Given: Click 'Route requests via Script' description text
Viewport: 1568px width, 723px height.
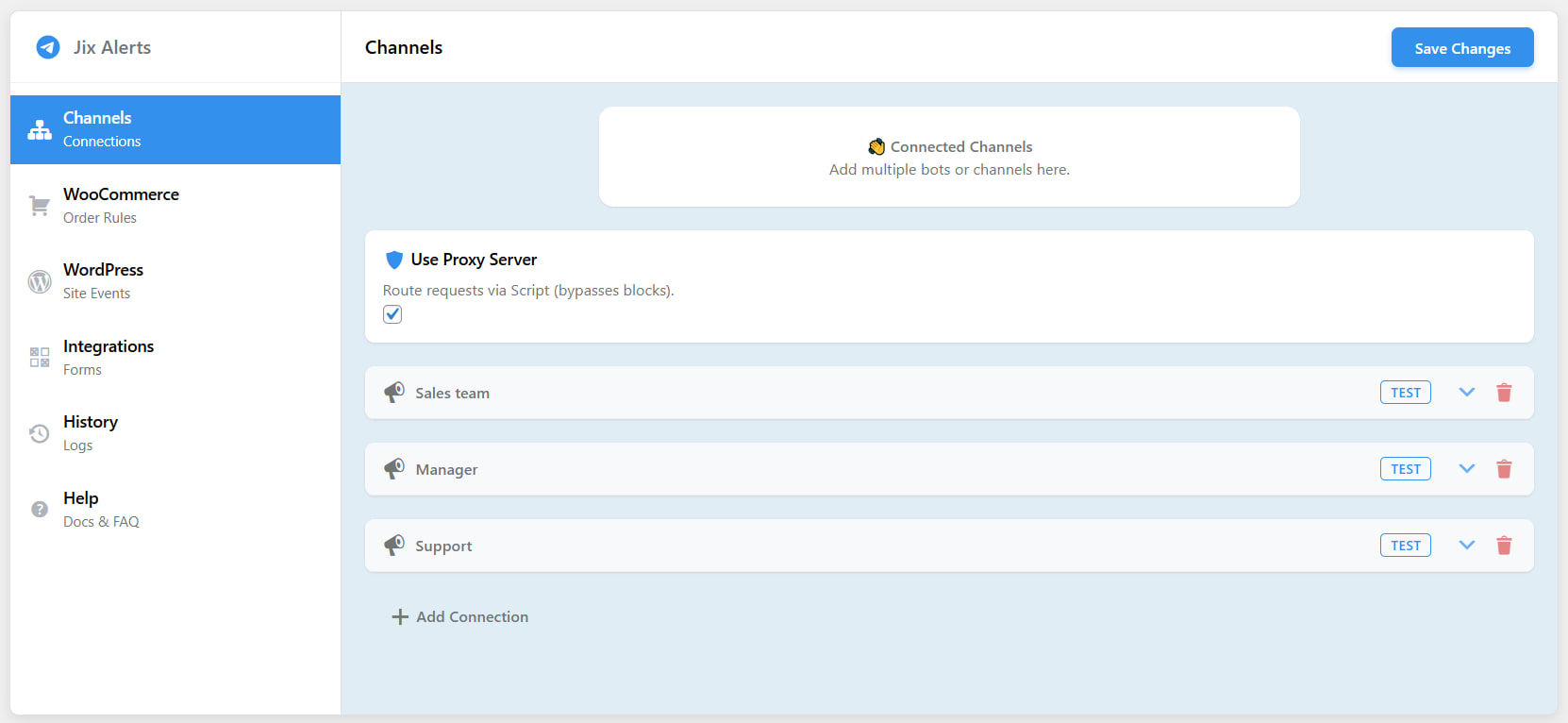Looking at the screenshot, I should (528, 291).
